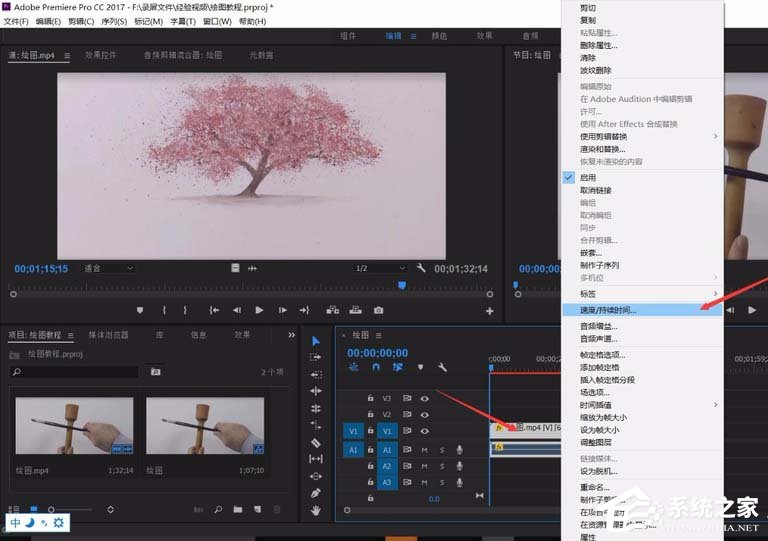Select the 绘图.mp4 thumbnail in the project bin
The width and height of the screenshot is (768, 541).
pyautogui.click(x=74, y=427)
